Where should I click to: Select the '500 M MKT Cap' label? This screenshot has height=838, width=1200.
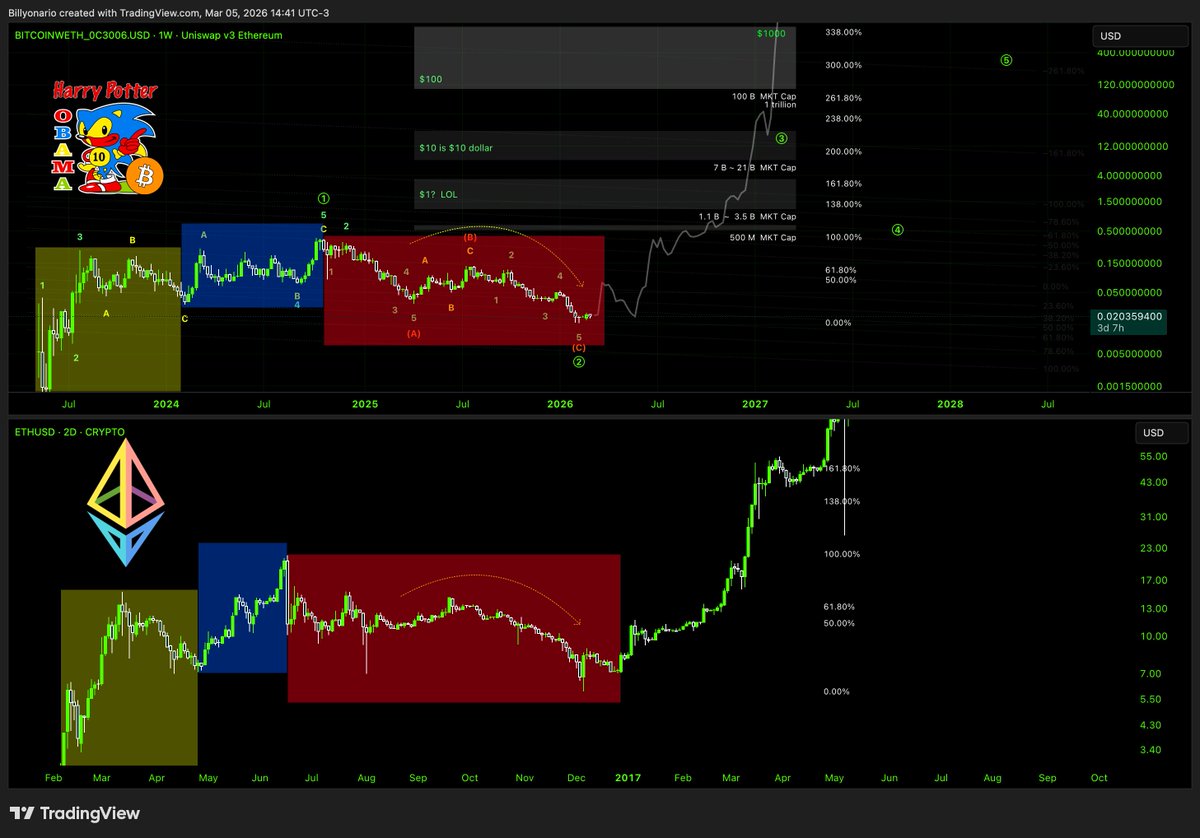point(763,237)
